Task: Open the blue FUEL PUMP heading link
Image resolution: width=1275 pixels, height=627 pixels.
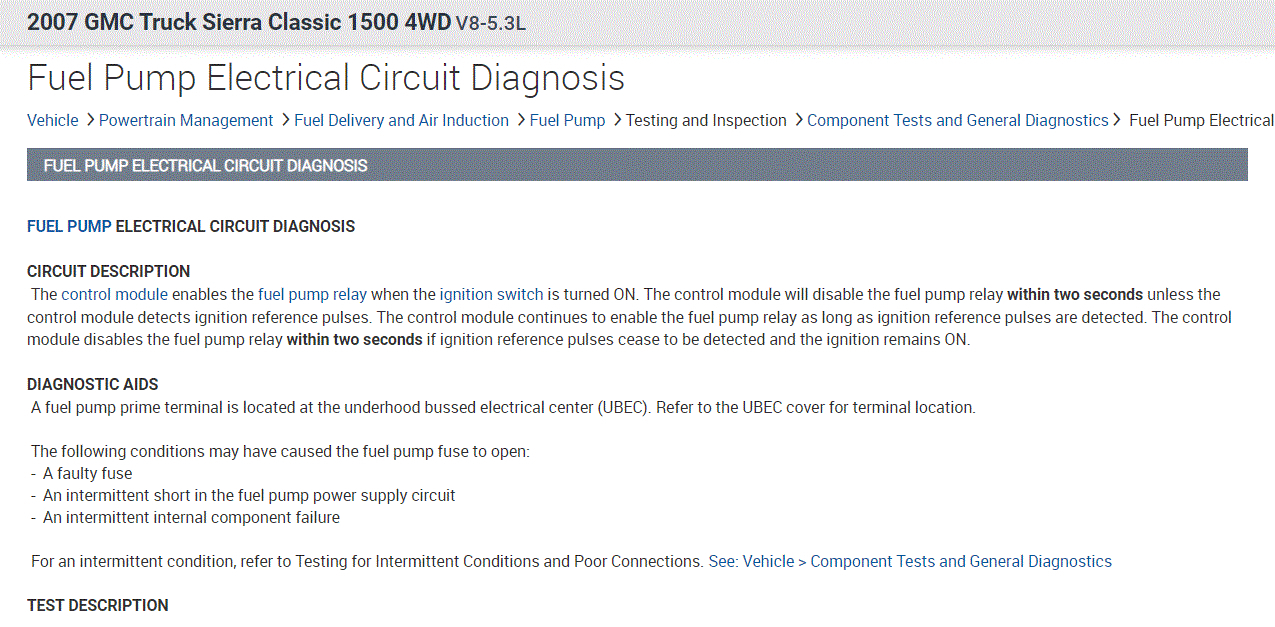Action: click(x=69, y=226)
